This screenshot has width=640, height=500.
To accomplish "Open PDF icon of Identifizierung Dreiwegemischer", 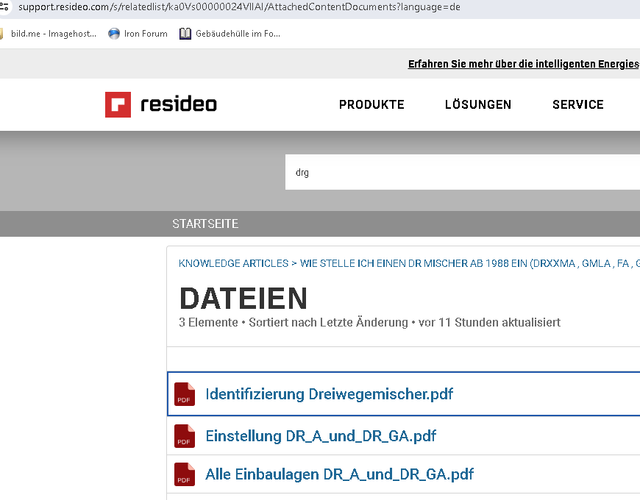I will coord(184,394).
